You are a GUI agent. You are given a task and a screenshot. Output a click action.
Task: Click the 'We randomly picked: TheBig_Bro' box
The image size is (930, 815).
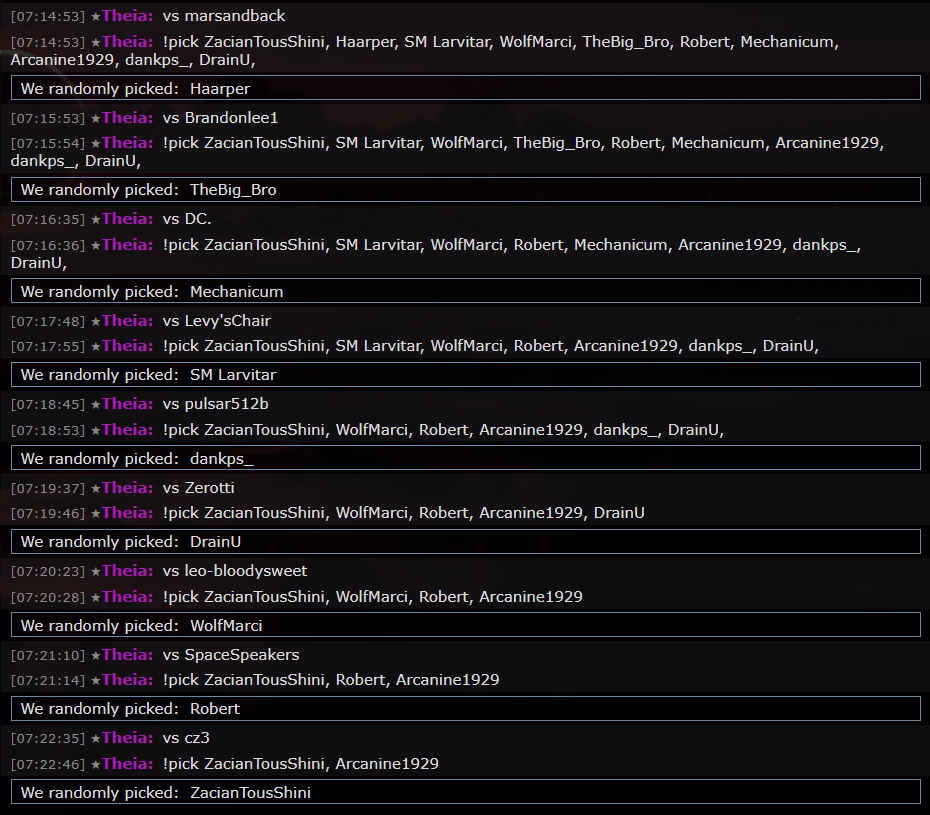(466, 189)
